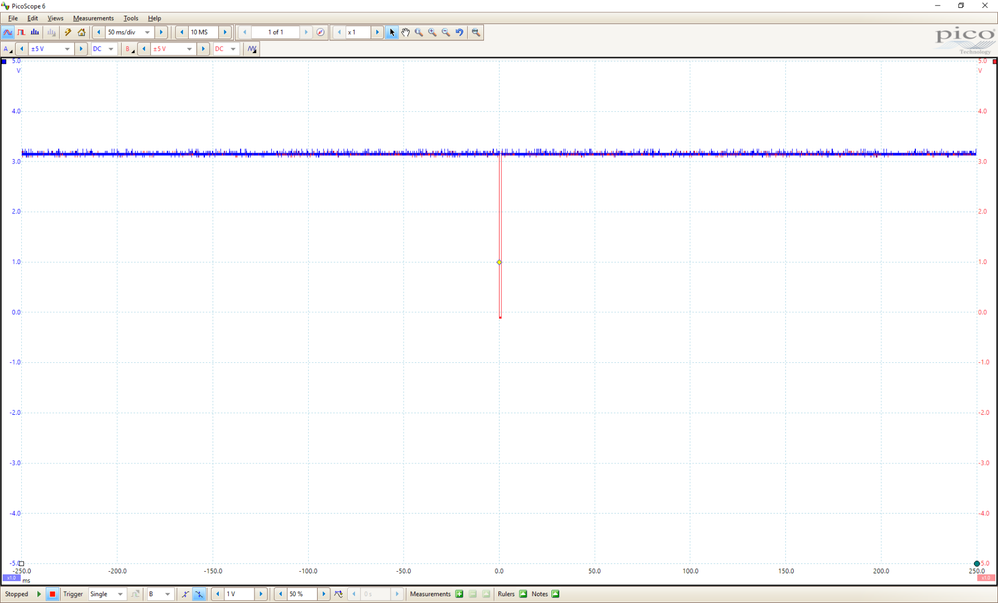
Task: Open trigger source channel B dropdown
Action: pyautogui.click(x=160, y=594)
